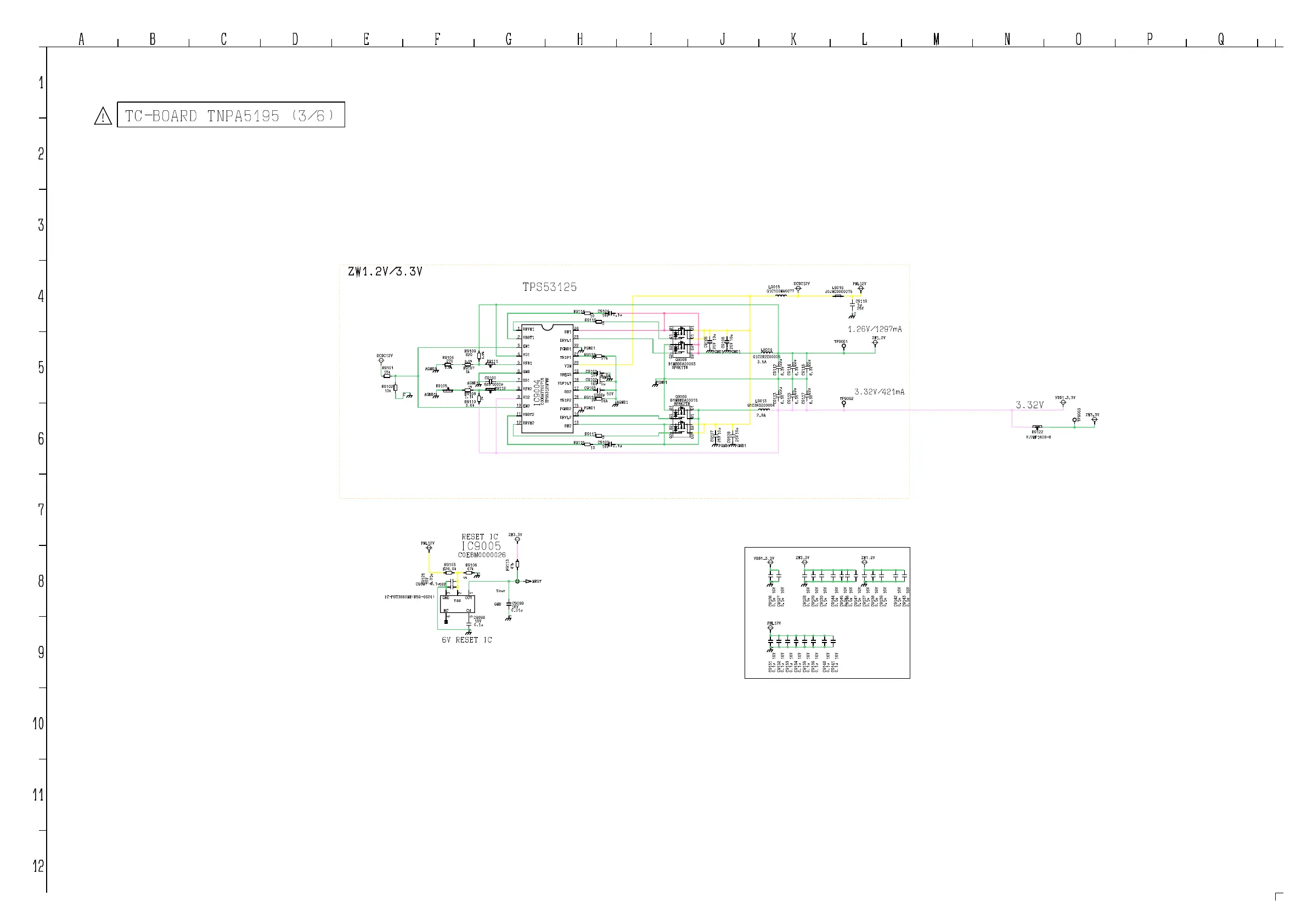Click the ZW1.2V/3.3V section label
This screenshot has height=924, width=1307.
(385, 272)
